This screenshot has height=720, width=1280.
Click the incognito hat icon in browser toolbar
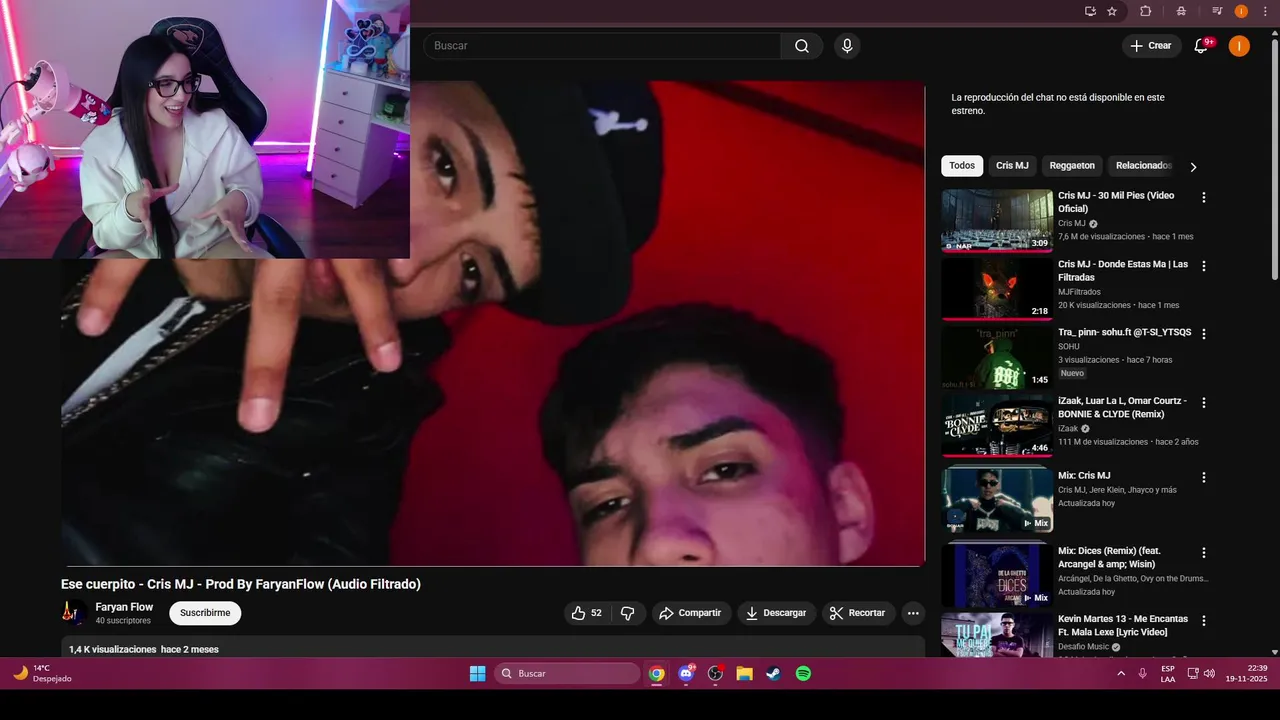click(x=1182, y=11)
